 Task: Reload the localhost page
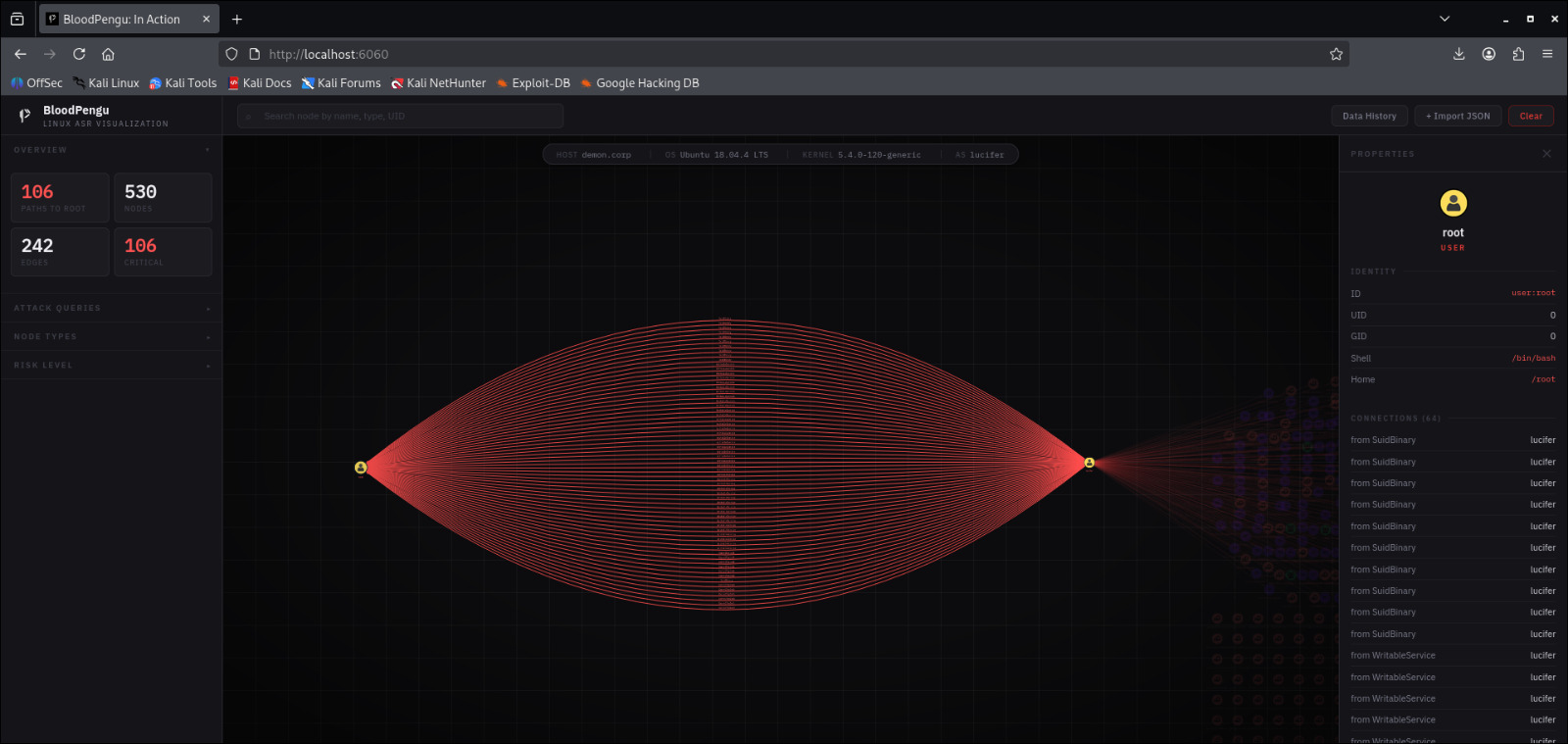click(x=79, y=54)
